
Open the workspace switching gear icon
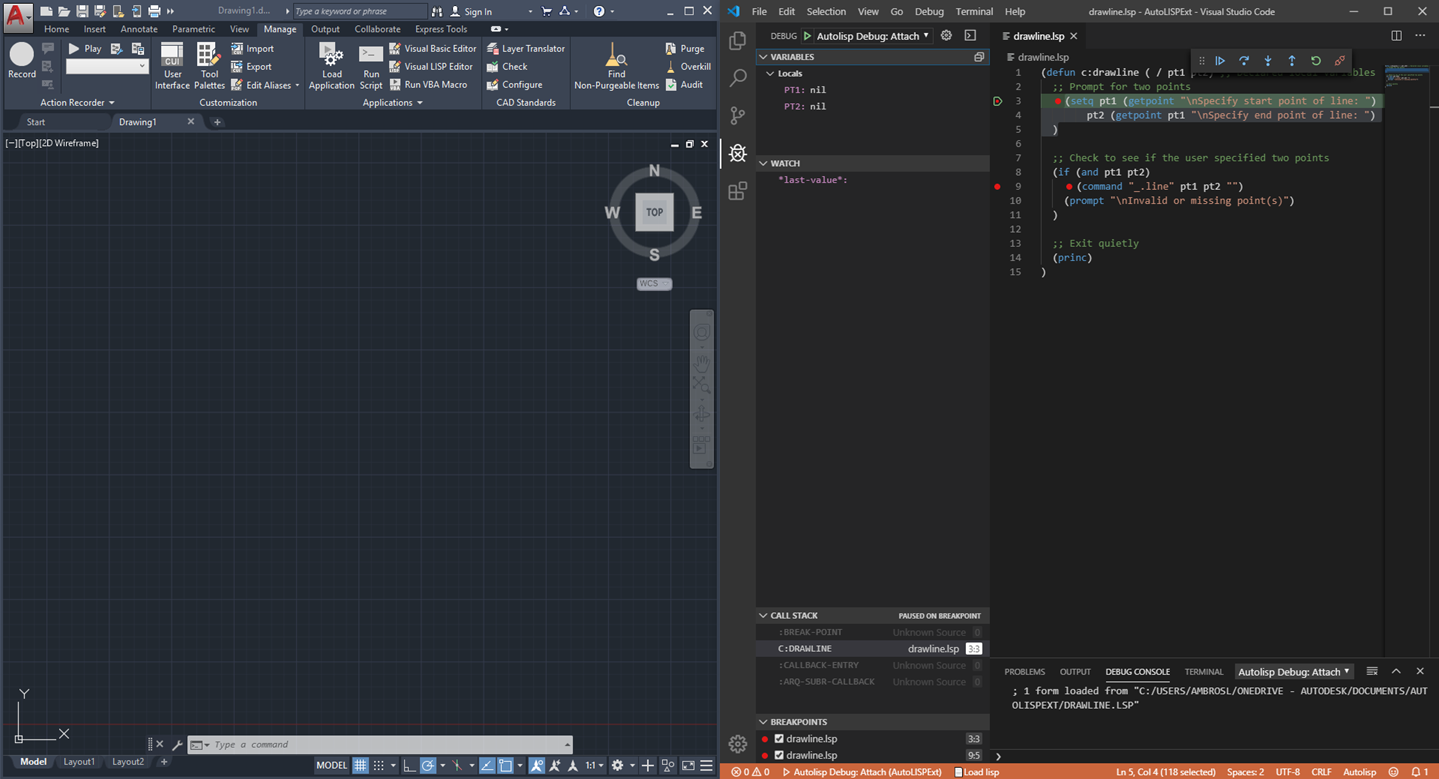(618, 765)
